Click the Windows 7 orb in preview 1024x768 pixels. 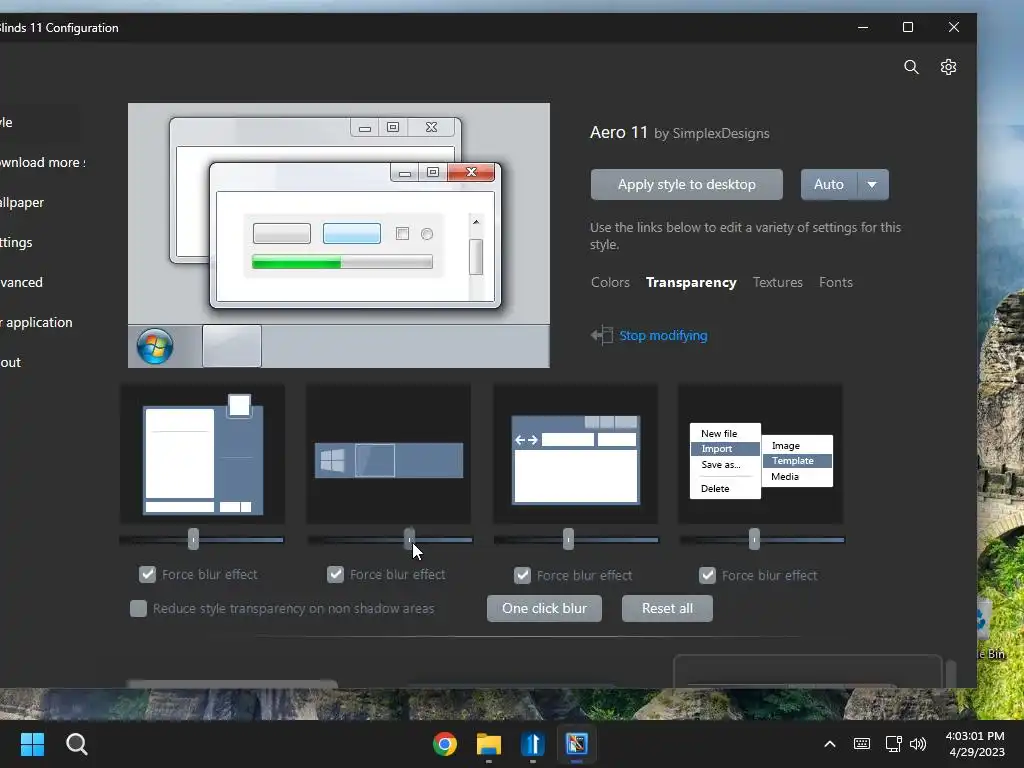tap(155, 346)
